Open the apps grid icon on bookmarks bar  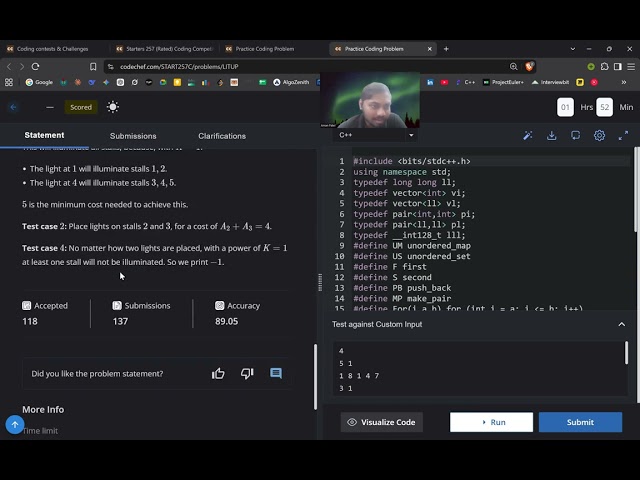pyautogui.click(x=9, y=82)
